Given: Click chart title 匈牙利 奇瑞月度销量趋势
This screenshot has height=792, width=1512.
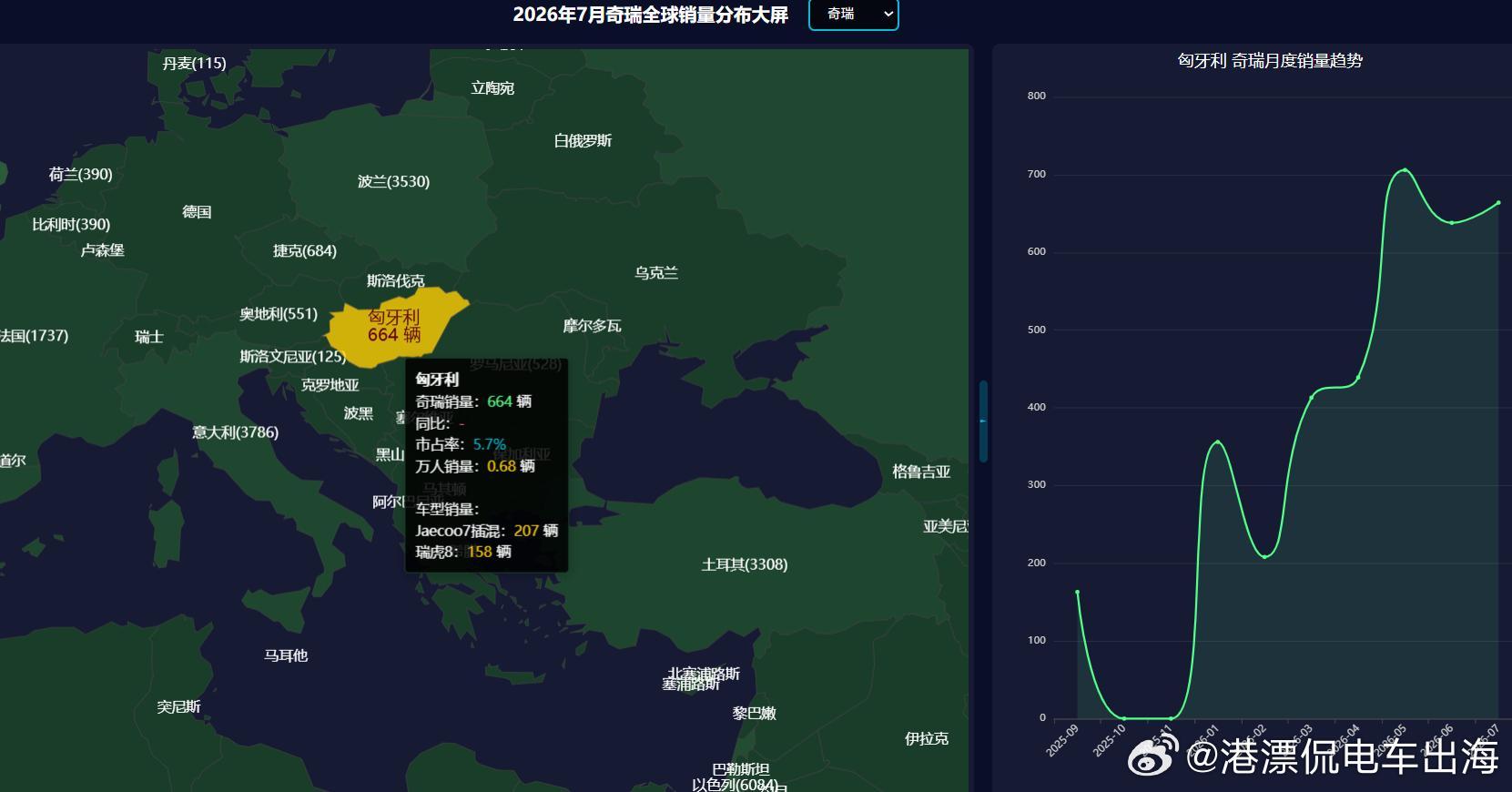Looking at the screenshot, I should [x=1270, y=61].
